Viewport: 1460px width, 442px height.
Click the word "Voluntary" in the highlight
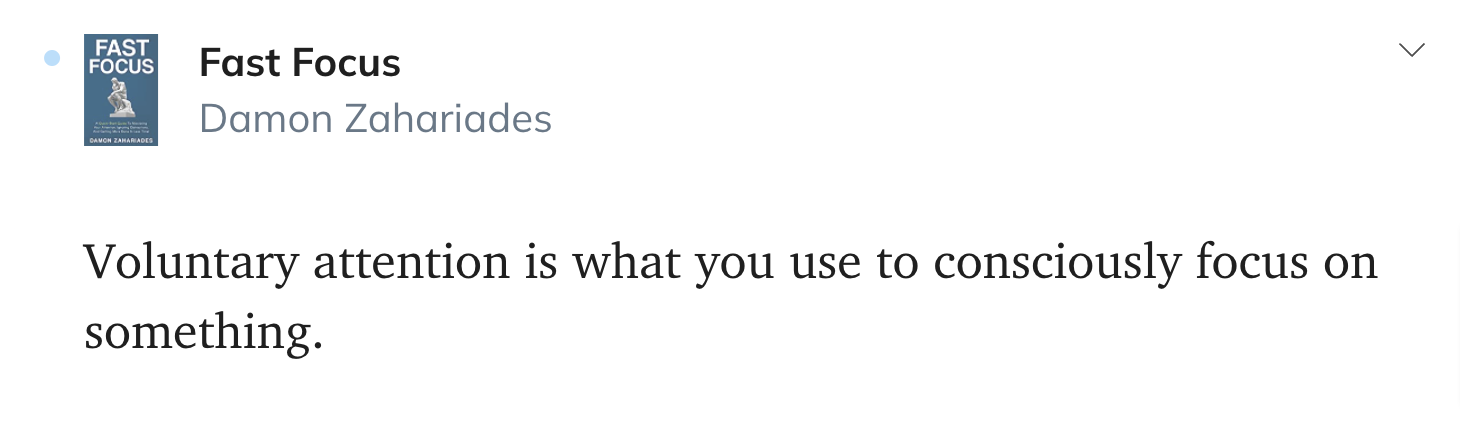191,264
